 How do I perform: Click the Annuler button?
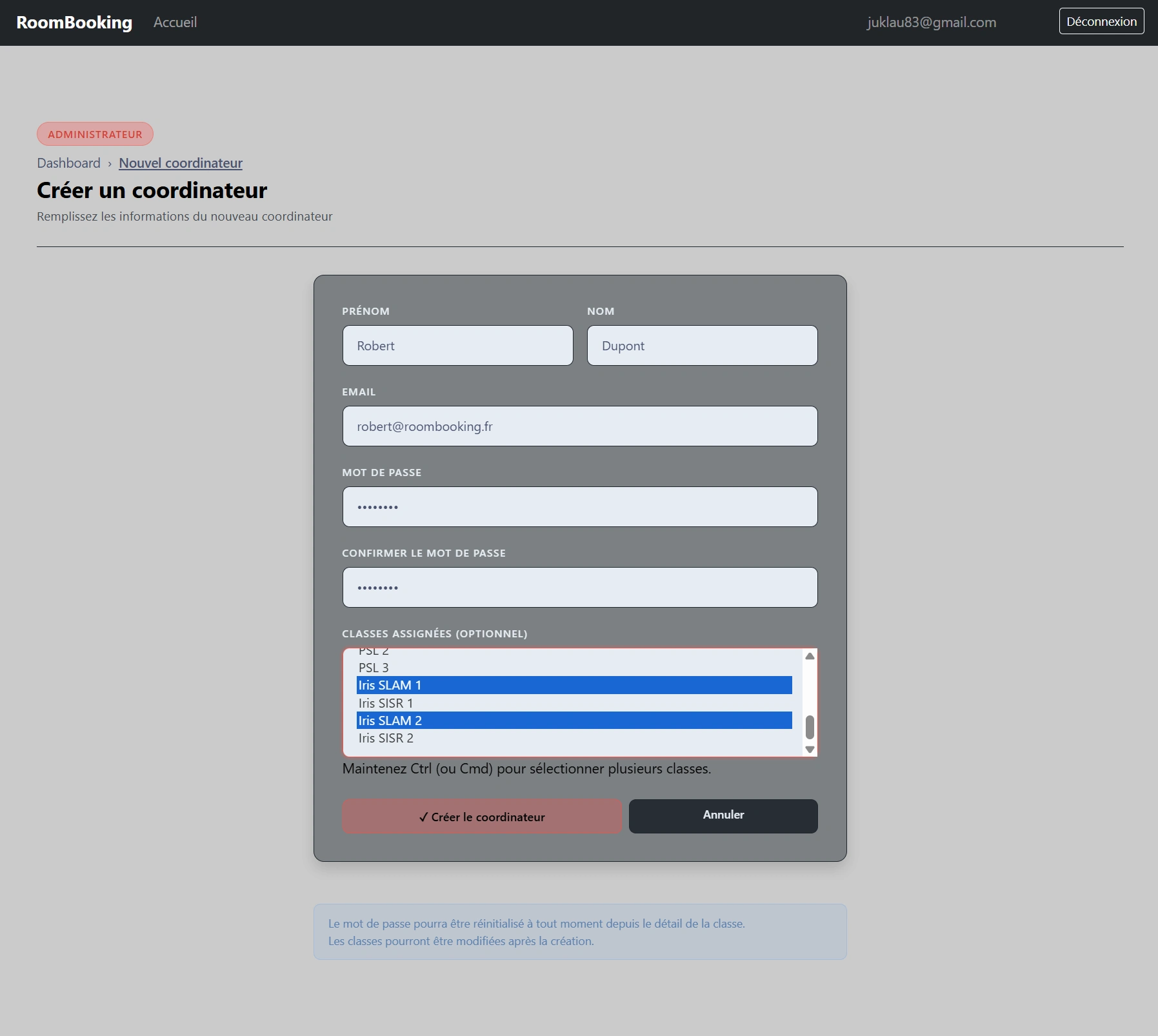click(x=723, y=816)
